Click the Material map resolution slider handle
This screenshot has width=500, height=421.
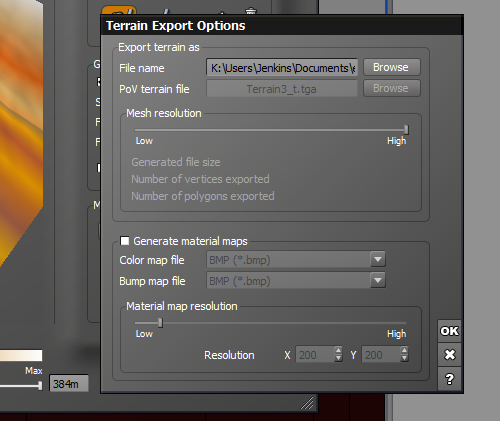[x=160, y=323]
